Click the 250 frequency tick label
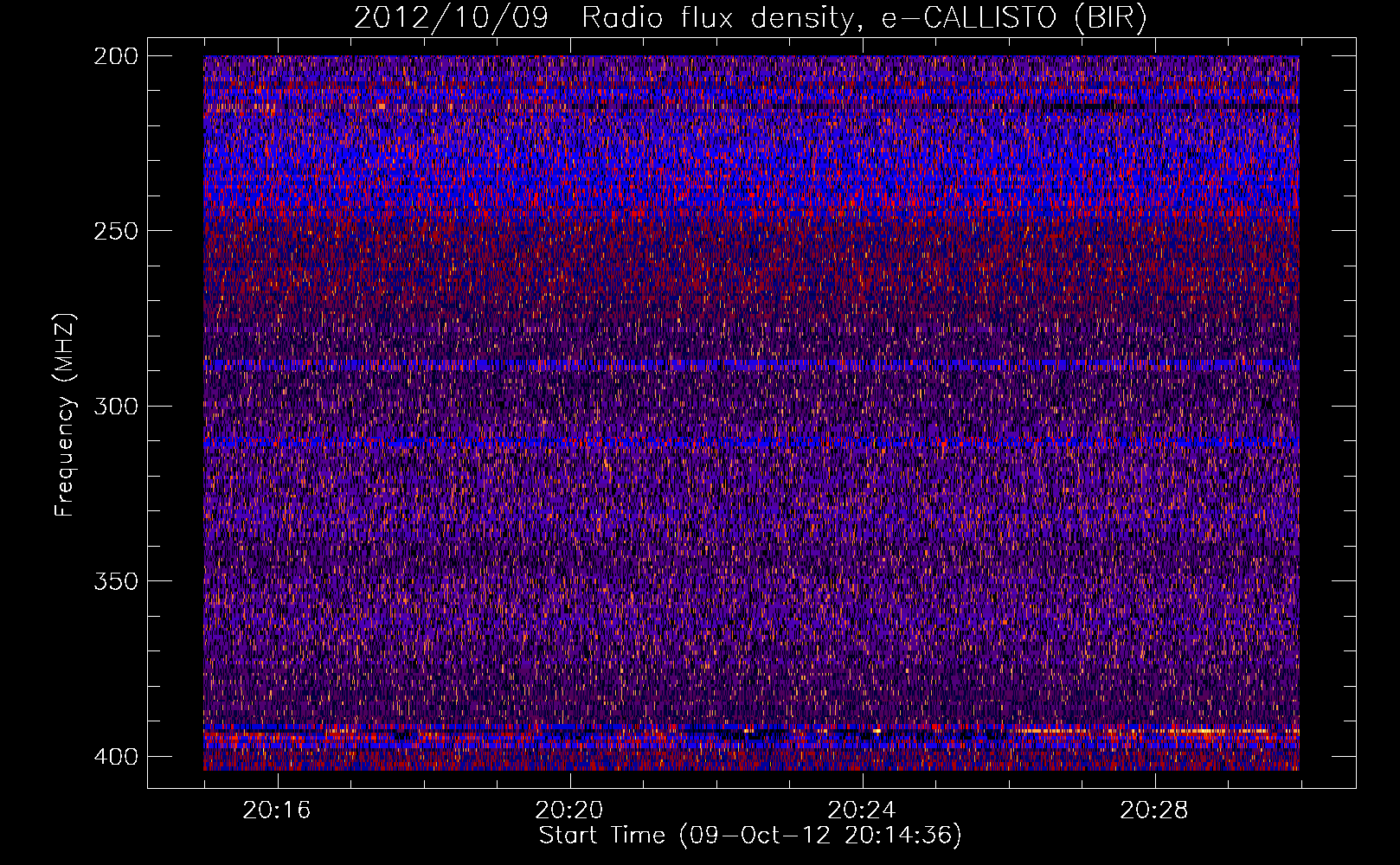 click(x=115, y=231)
